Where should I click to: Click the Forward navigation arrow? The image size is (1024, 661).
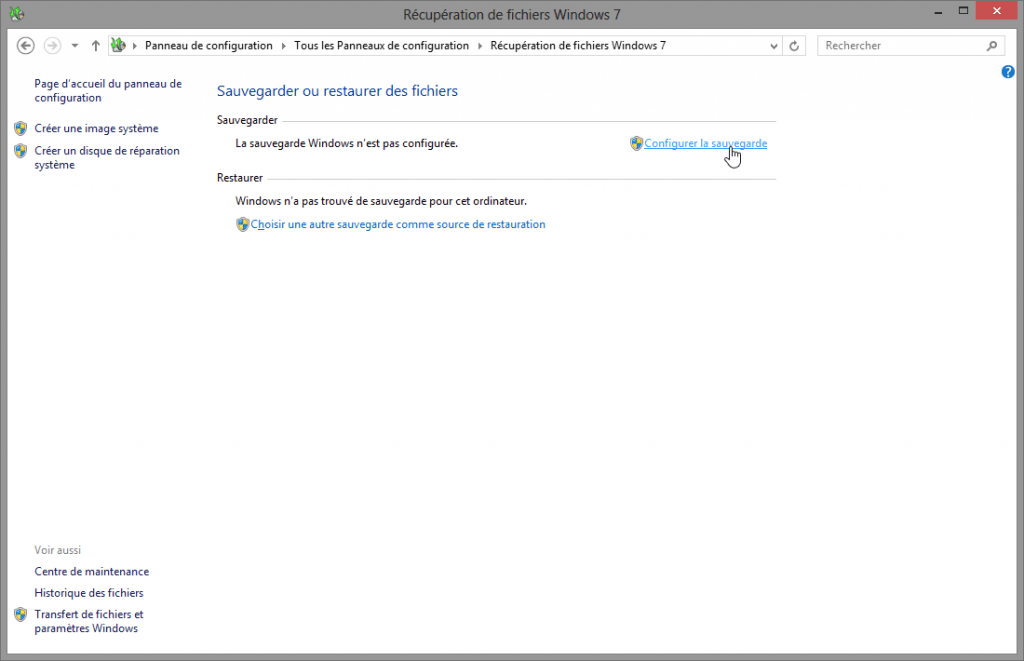click(x=52, y=46)
